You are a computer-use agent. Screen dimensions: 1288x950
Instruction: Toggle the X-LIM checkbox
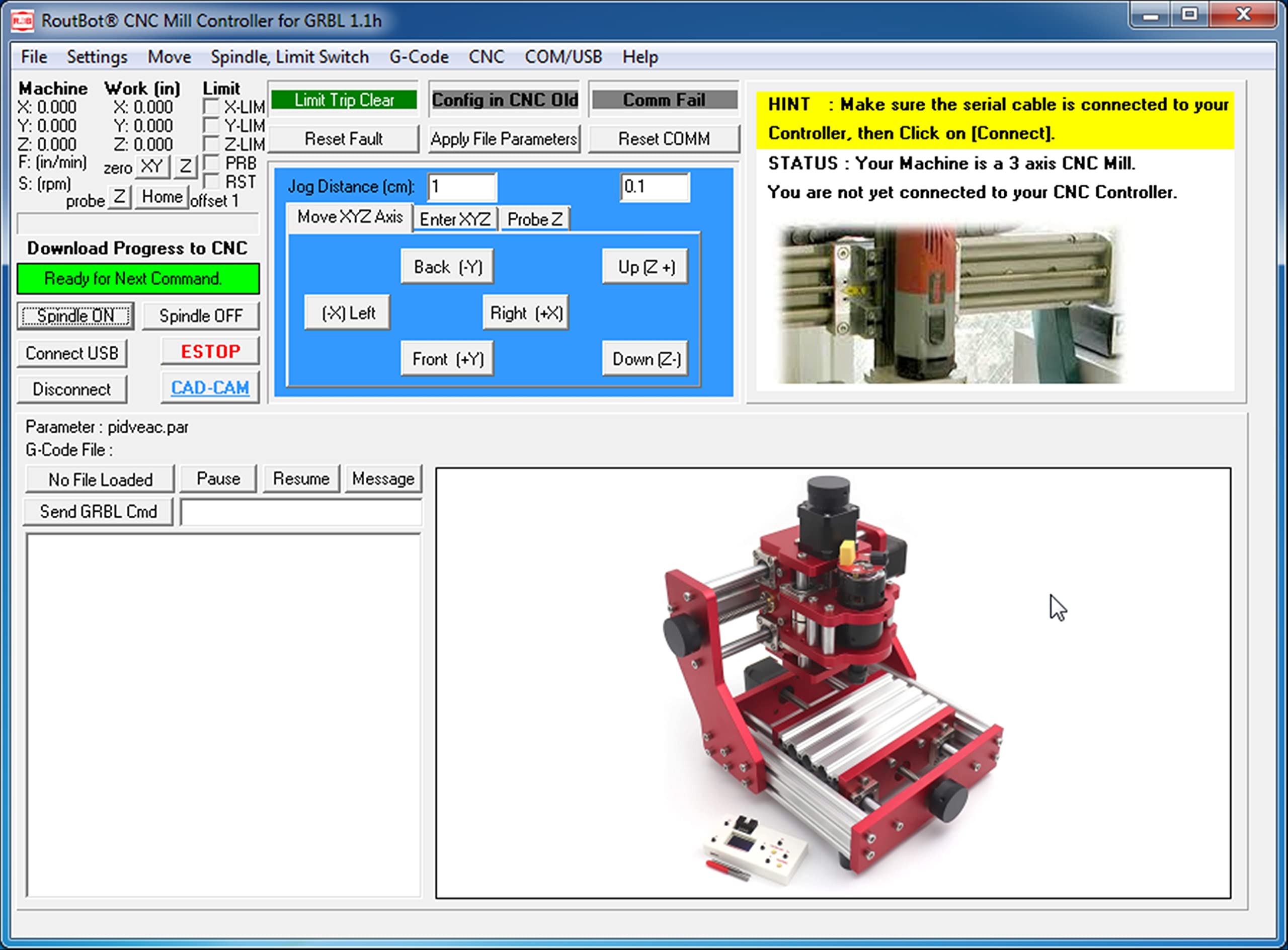(212, 107)
